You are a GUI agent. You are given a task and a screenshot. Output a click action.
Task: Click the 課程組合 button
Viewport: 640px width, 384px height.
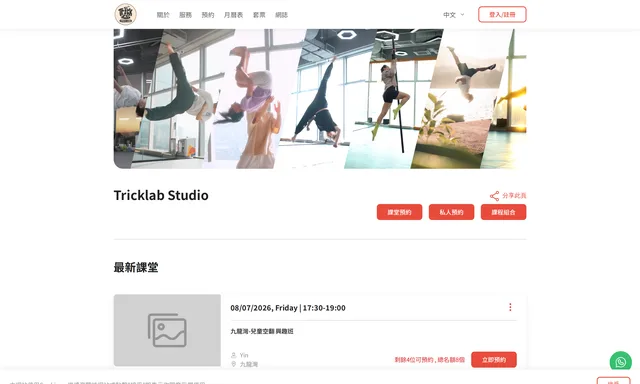tap(503, 212)
